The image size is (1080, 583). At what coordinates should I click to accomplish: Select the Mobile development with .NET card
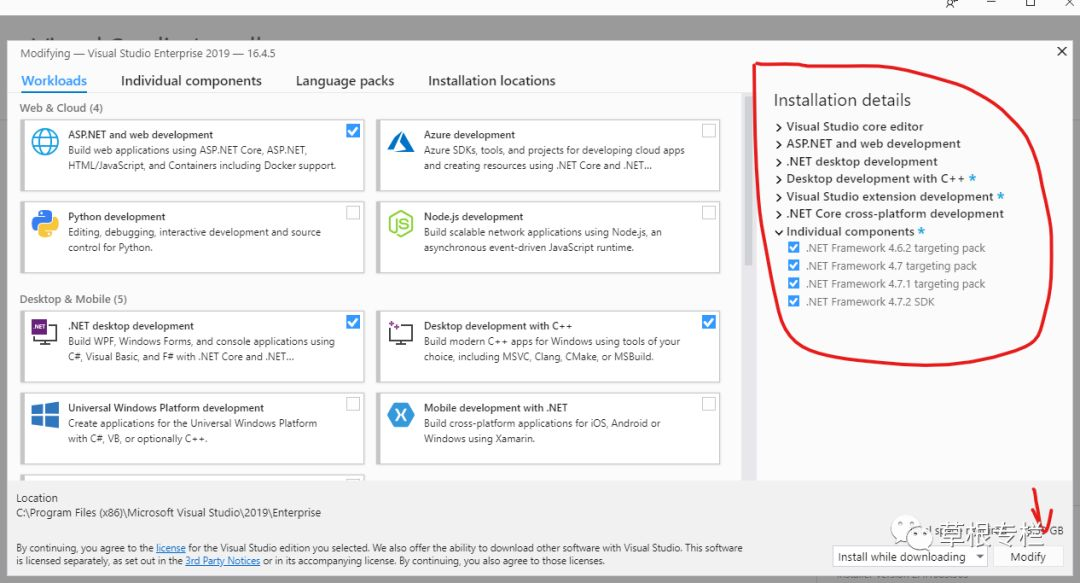tap(548, 428)
